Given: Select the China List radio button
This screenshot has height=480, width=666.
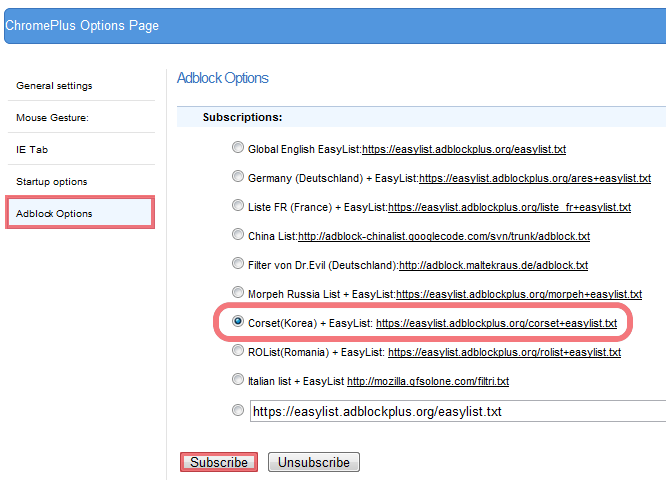Looking at the screenshot, I should pos(238,234).
